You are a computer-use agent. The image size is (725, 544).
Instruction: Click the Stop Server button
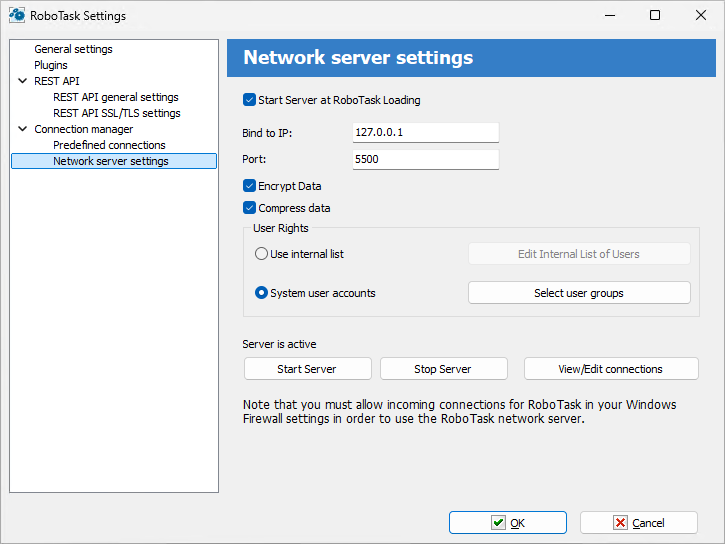tap(443, 369)
